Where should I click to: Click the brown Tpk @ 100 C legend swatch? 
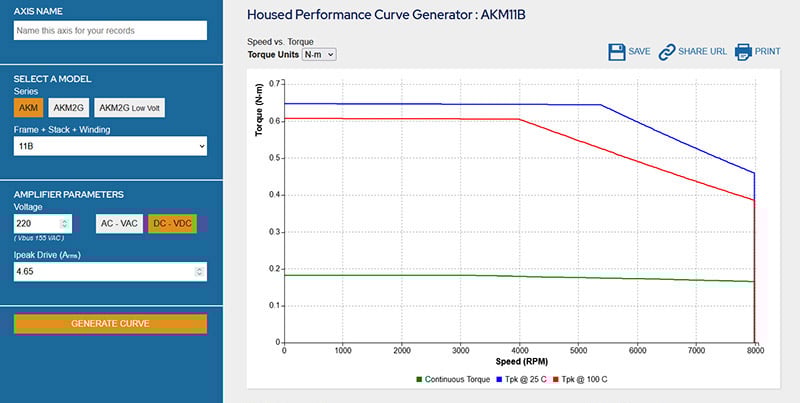557,380
